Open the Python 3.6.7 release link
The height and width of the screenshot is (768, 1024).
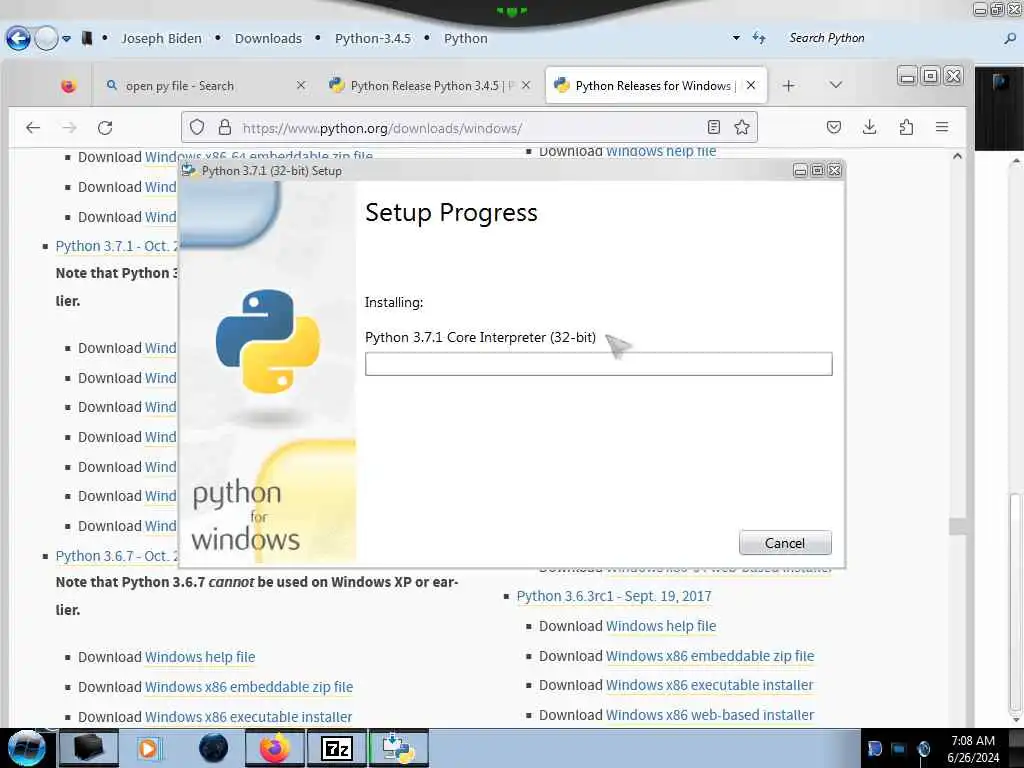coord(116,556)
